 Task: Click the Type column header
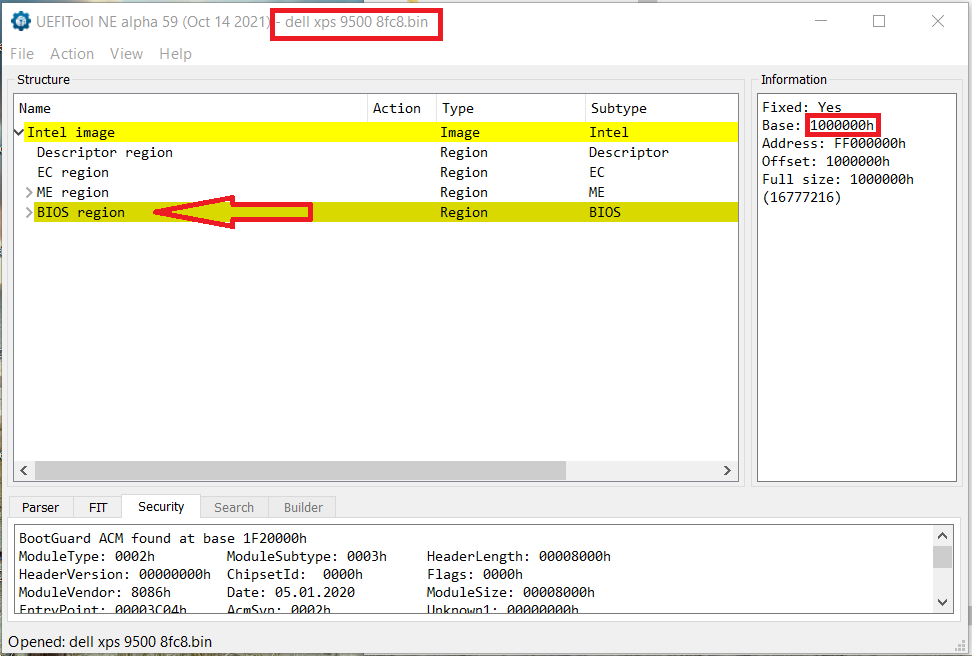click(x=511, y=109)
